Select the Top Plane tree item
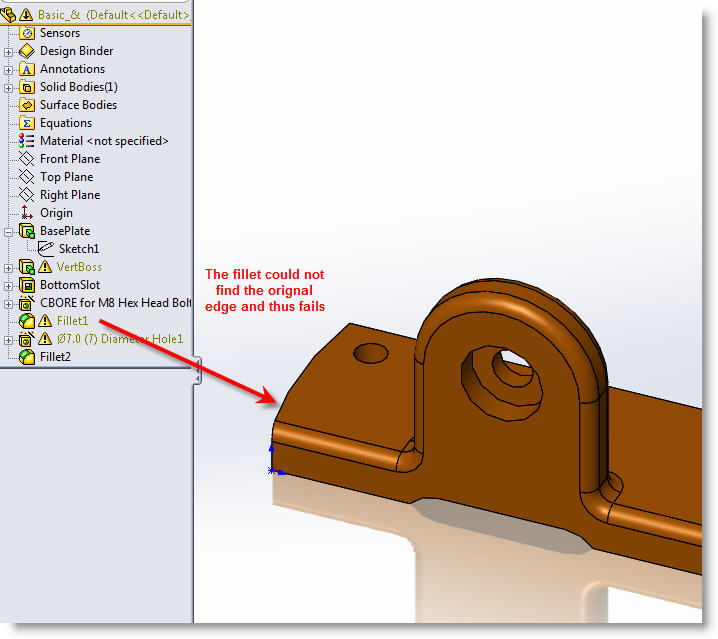Viewport: 718px width, 639px height. pyautogui.click(x=66, y=177)
